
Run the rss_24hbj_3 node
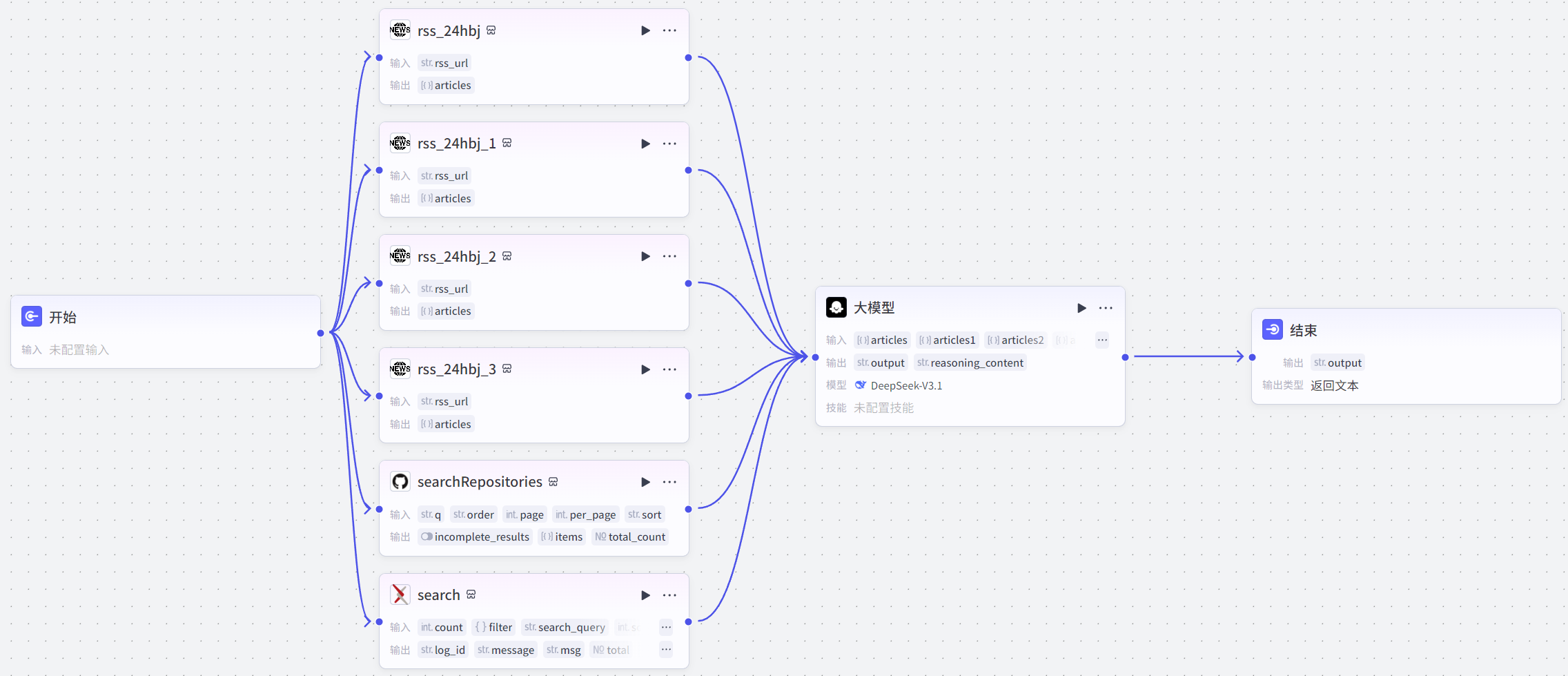coord(645,369)
